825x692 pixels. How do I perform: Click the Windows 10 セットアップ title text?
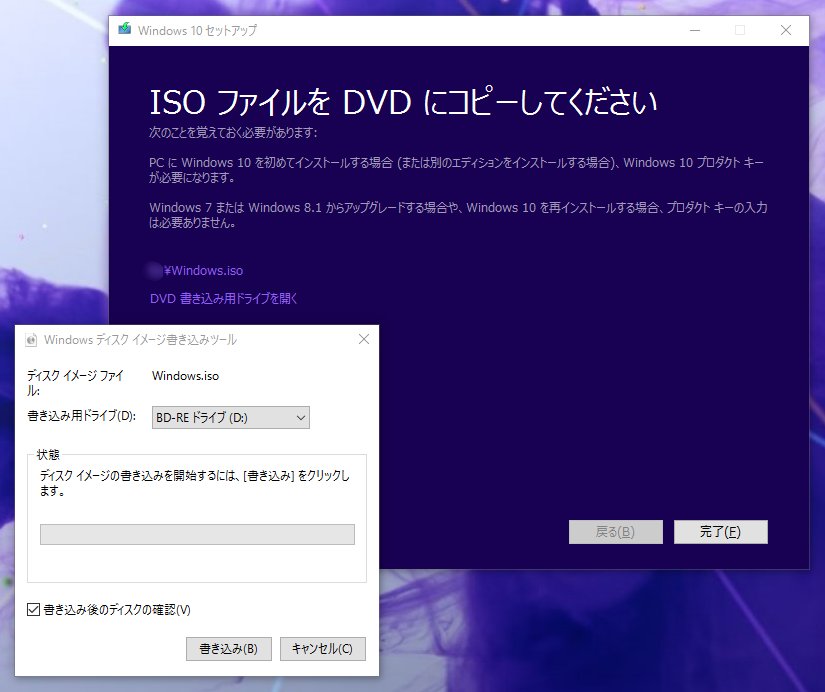point(197,31)
